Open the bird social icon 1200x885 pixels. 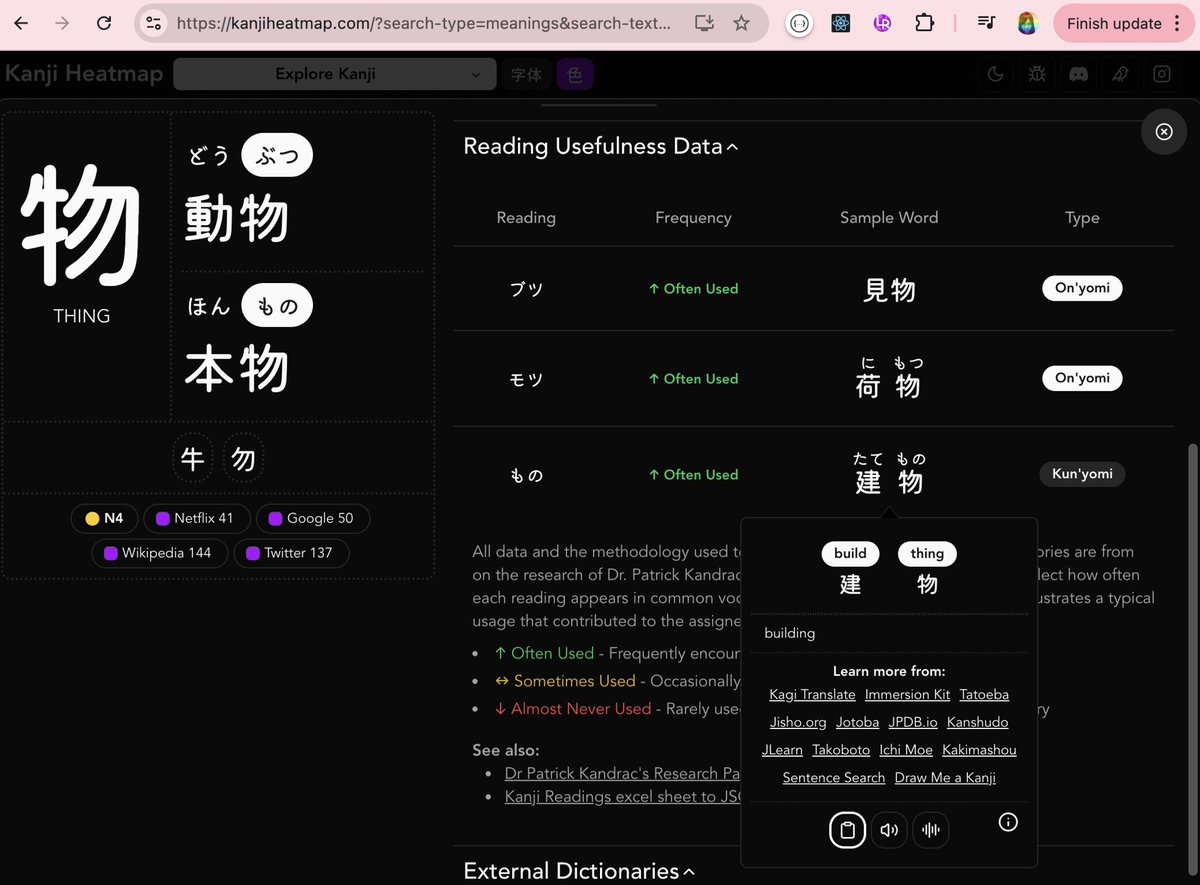click(1120, 74)
